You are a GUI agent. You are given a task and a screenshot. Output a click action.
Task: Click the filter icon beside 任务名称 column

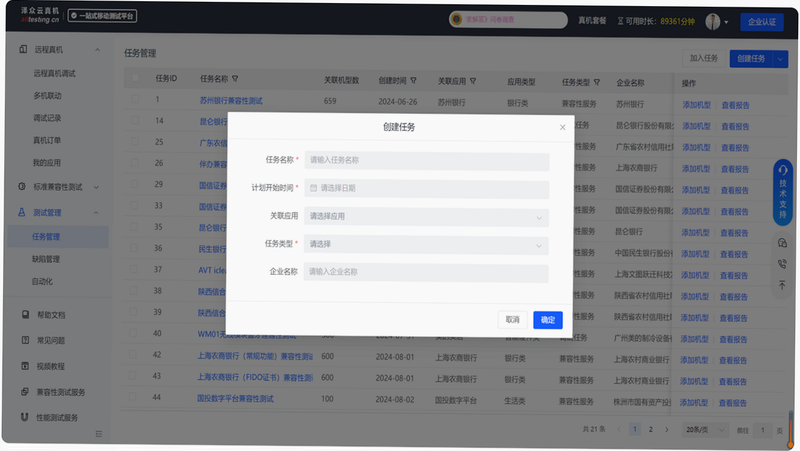click(235, 79)
